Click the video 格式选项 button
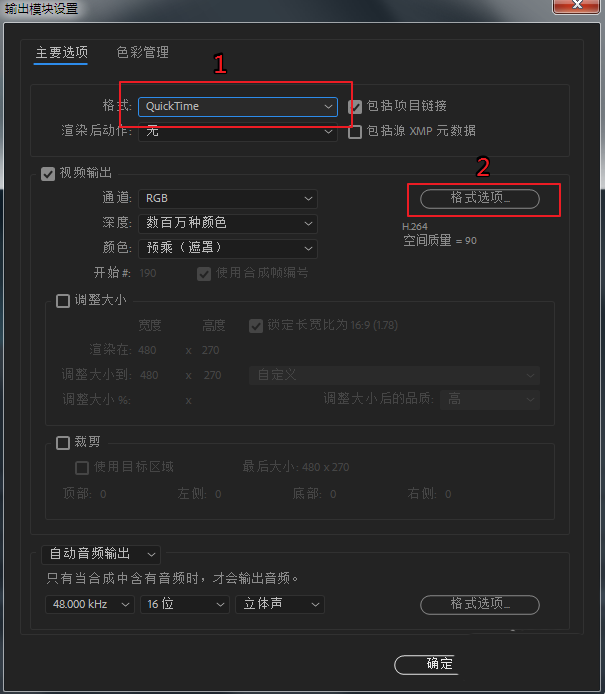Viewport: 605px width, 694px height. click(480, 199)
